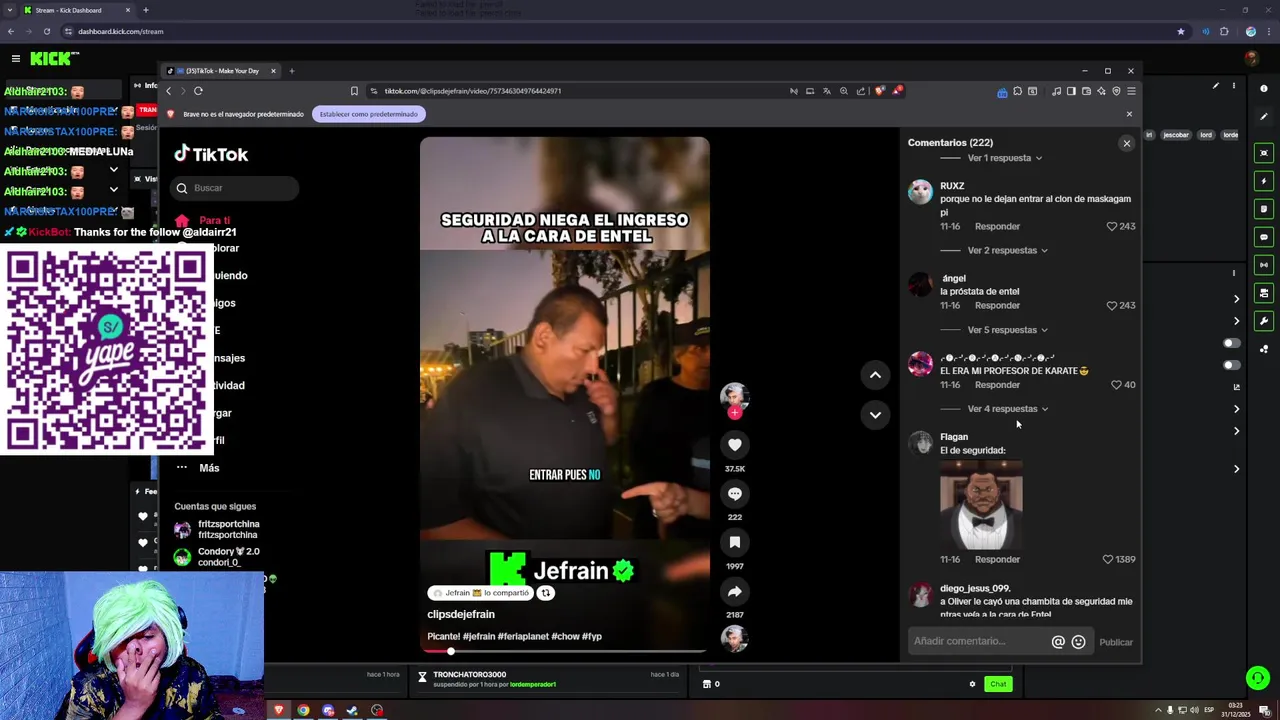Screen dimensions: 1280x720
Task: Share the video using the arrow icon
Action: click(x=734, y=591)
